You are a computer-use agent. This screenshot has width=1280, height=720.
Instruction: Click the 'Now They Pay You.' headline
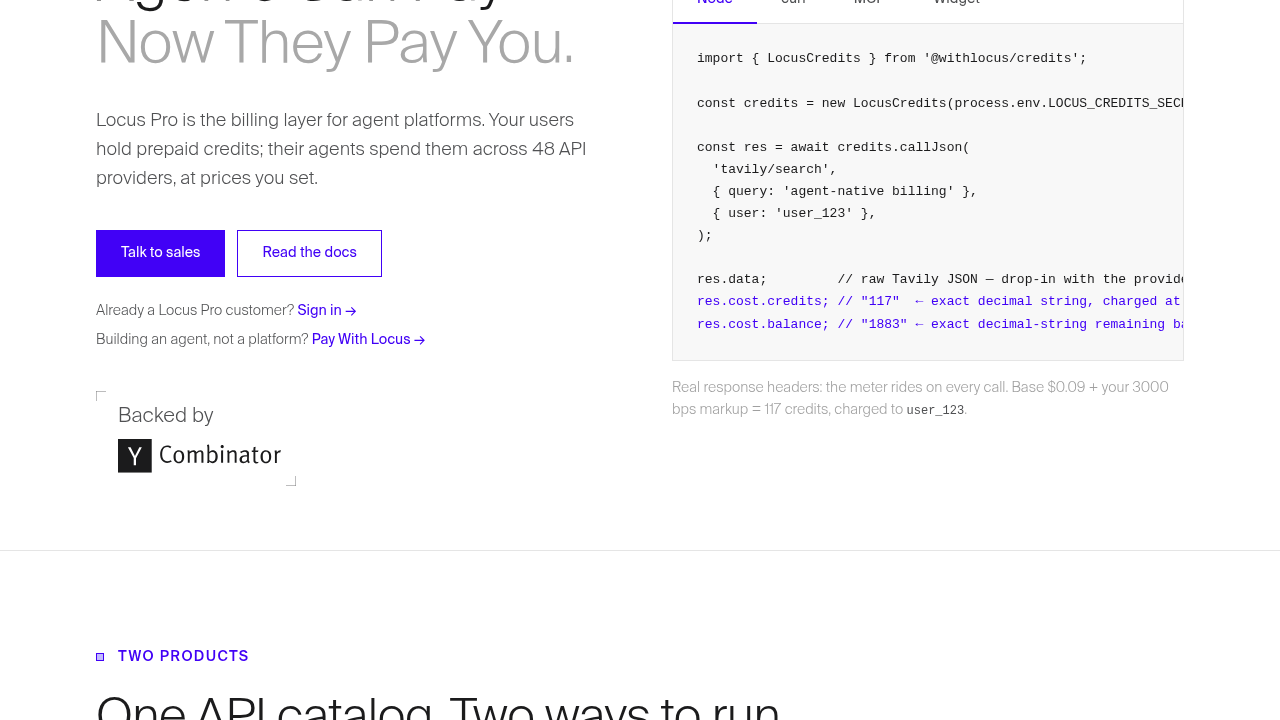(x=335, y=43)
